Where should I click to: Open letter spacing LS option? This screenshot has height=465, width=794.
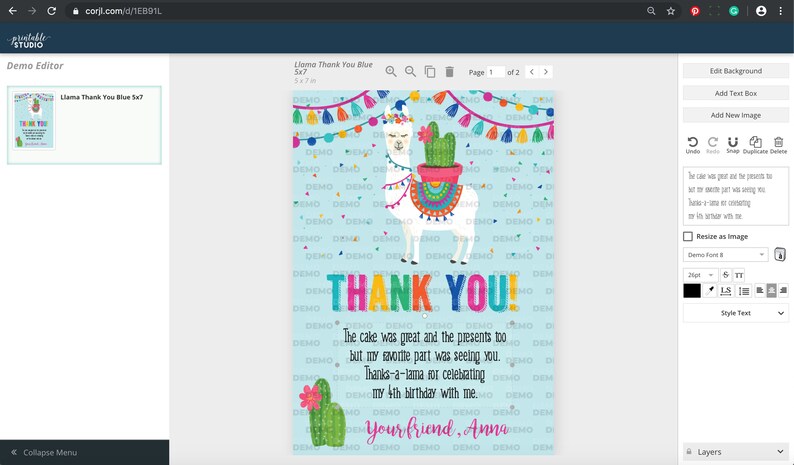(x=726, y=290)
